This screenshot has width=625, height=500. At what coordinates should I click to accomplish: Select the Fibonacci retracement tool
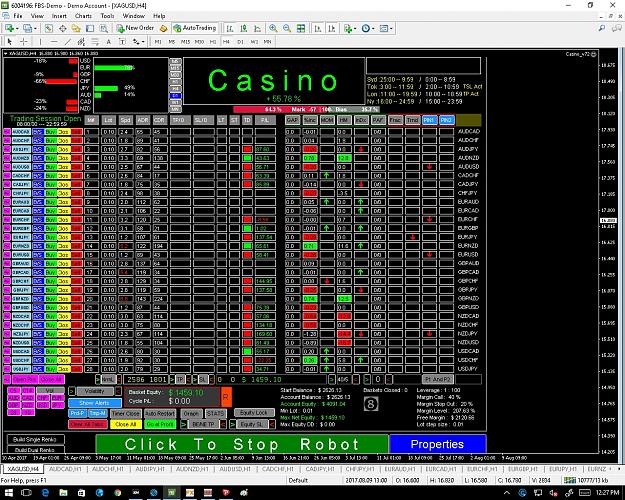(95, 41)
